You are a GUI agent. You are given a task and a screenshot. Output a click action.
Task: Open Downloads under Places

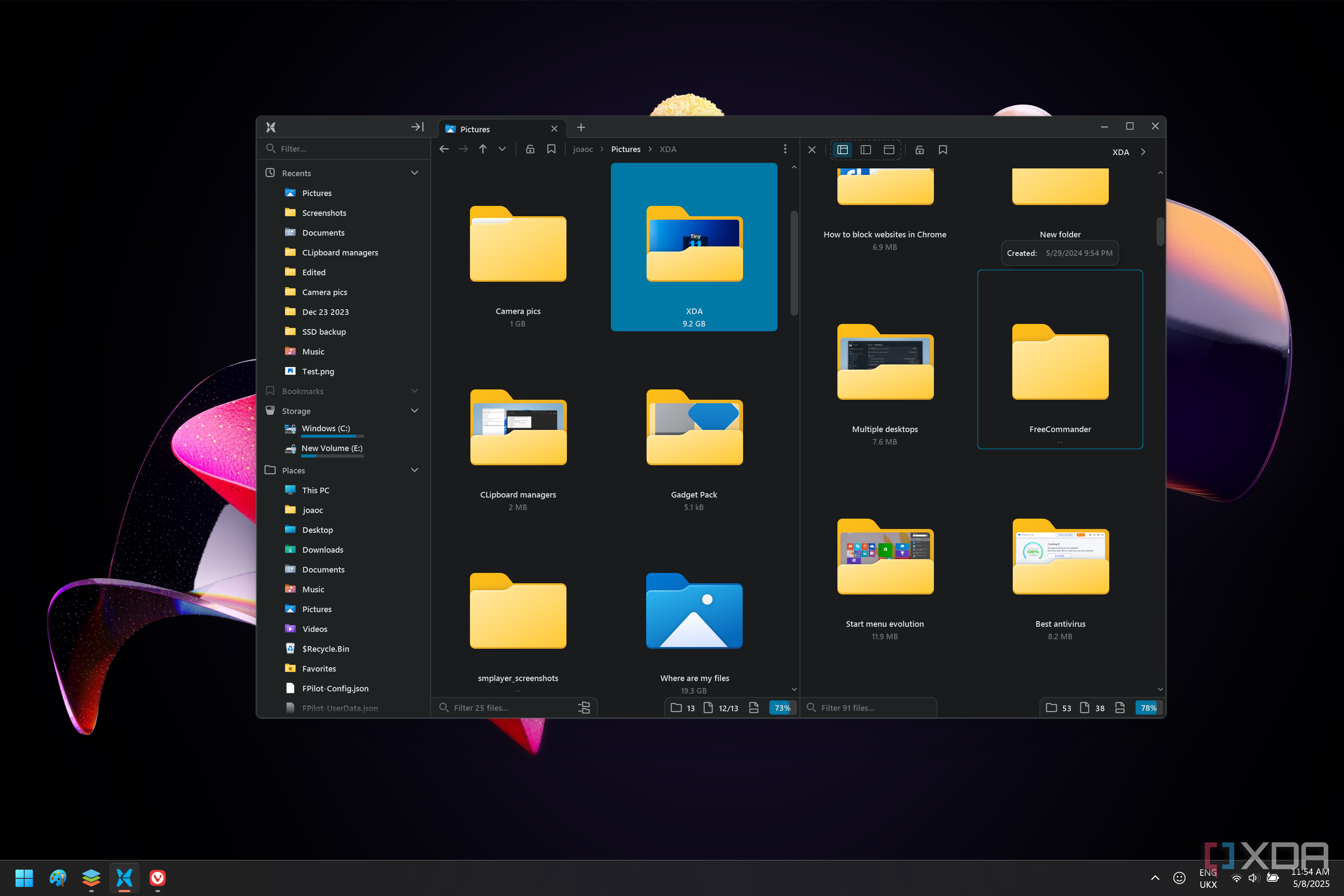322,550
